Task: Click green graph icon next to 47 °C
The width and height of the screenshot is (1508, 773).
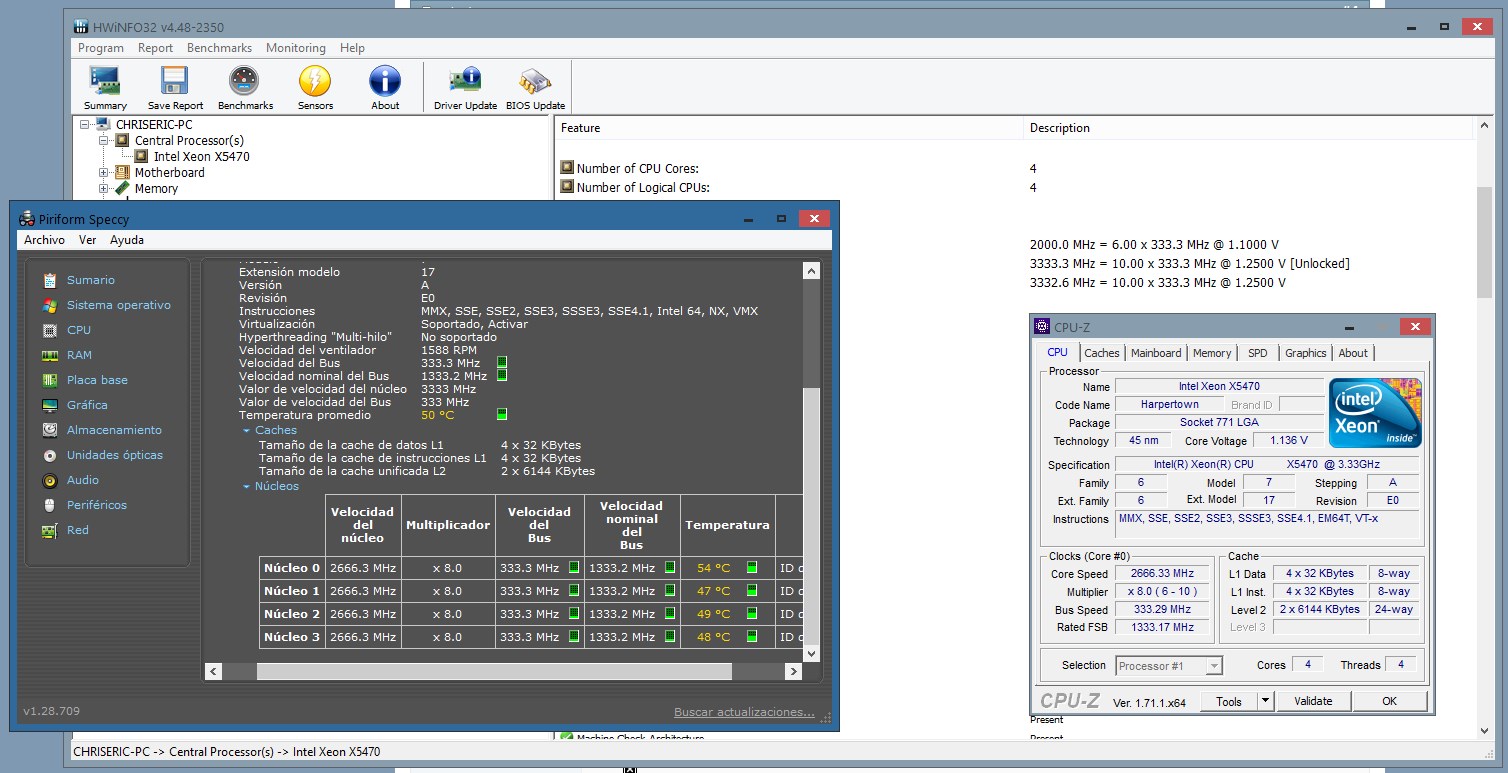Action: tap(752, 590)
